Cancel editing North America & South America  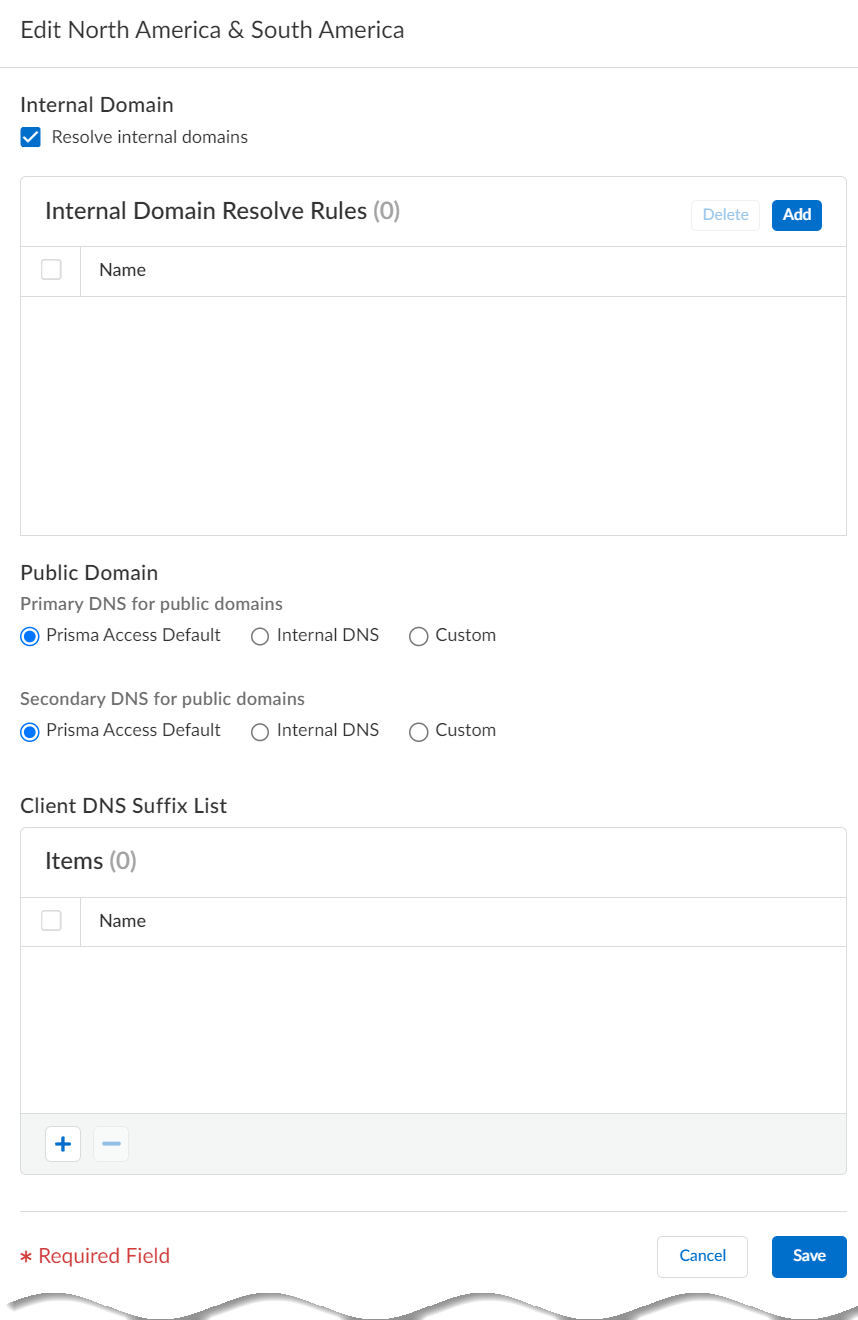702,1256
